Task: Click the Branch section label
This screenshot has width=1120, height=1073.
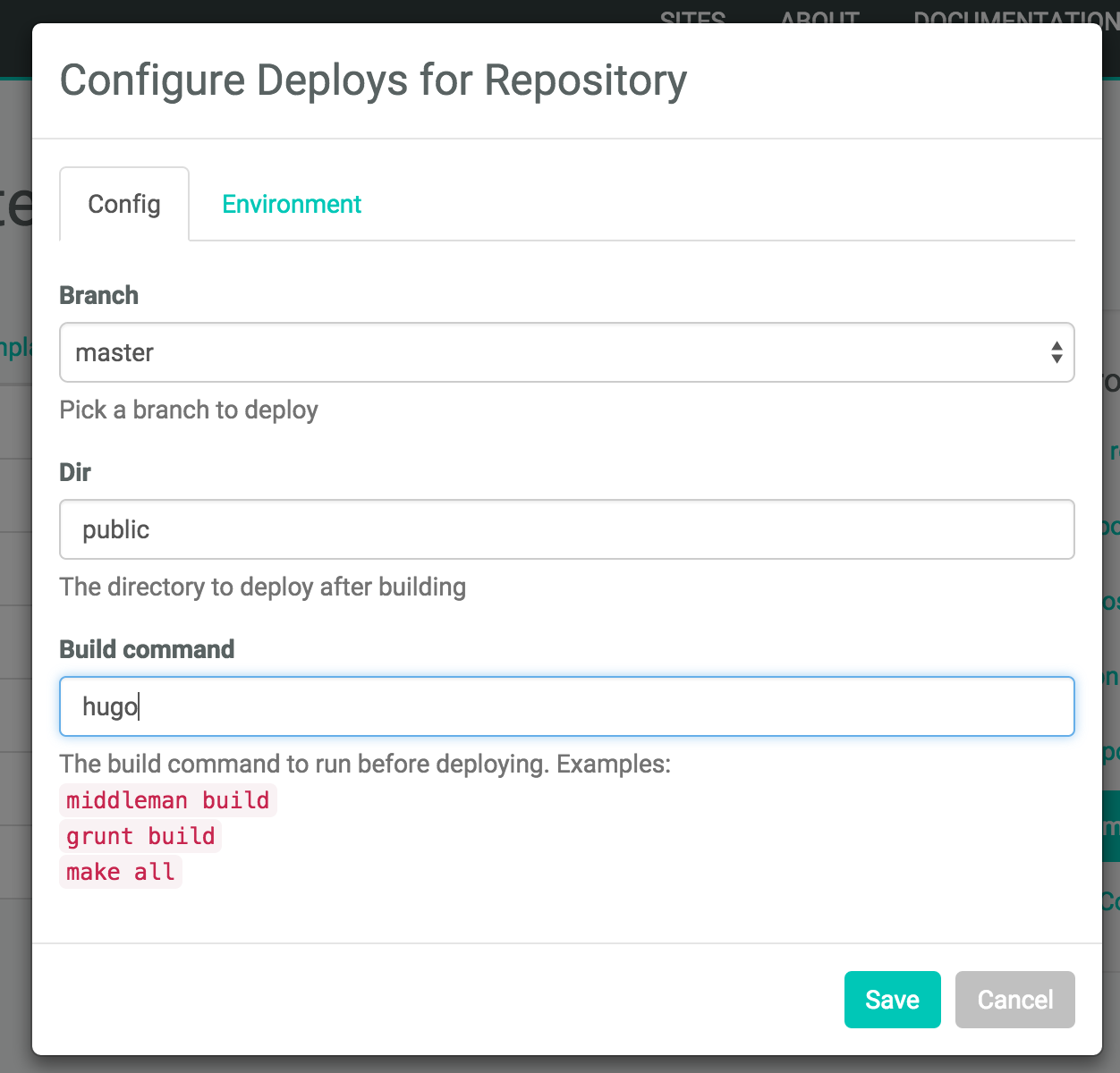Action: tap(98, 295)
